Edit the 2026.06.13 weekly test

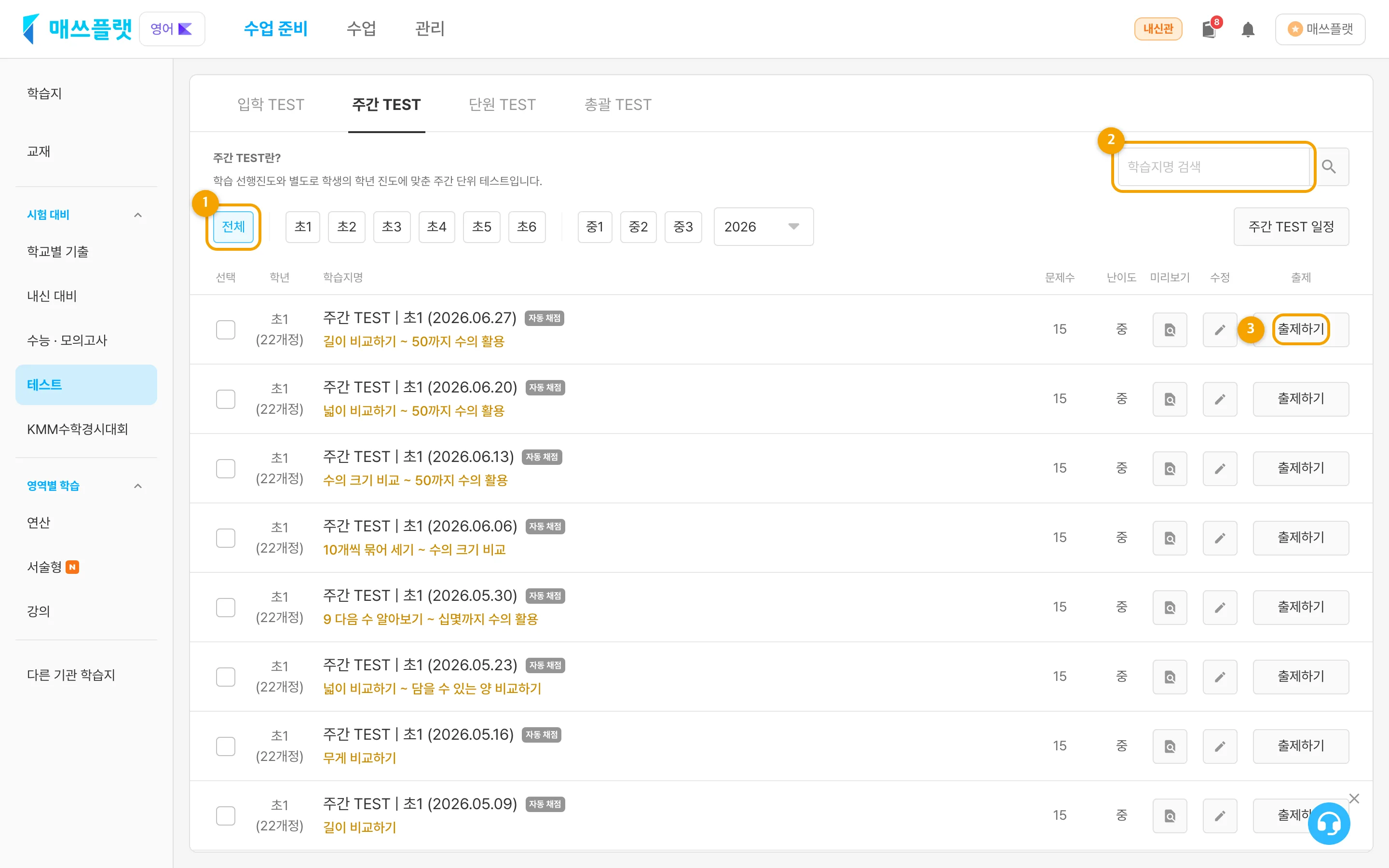pos(1220,468)
